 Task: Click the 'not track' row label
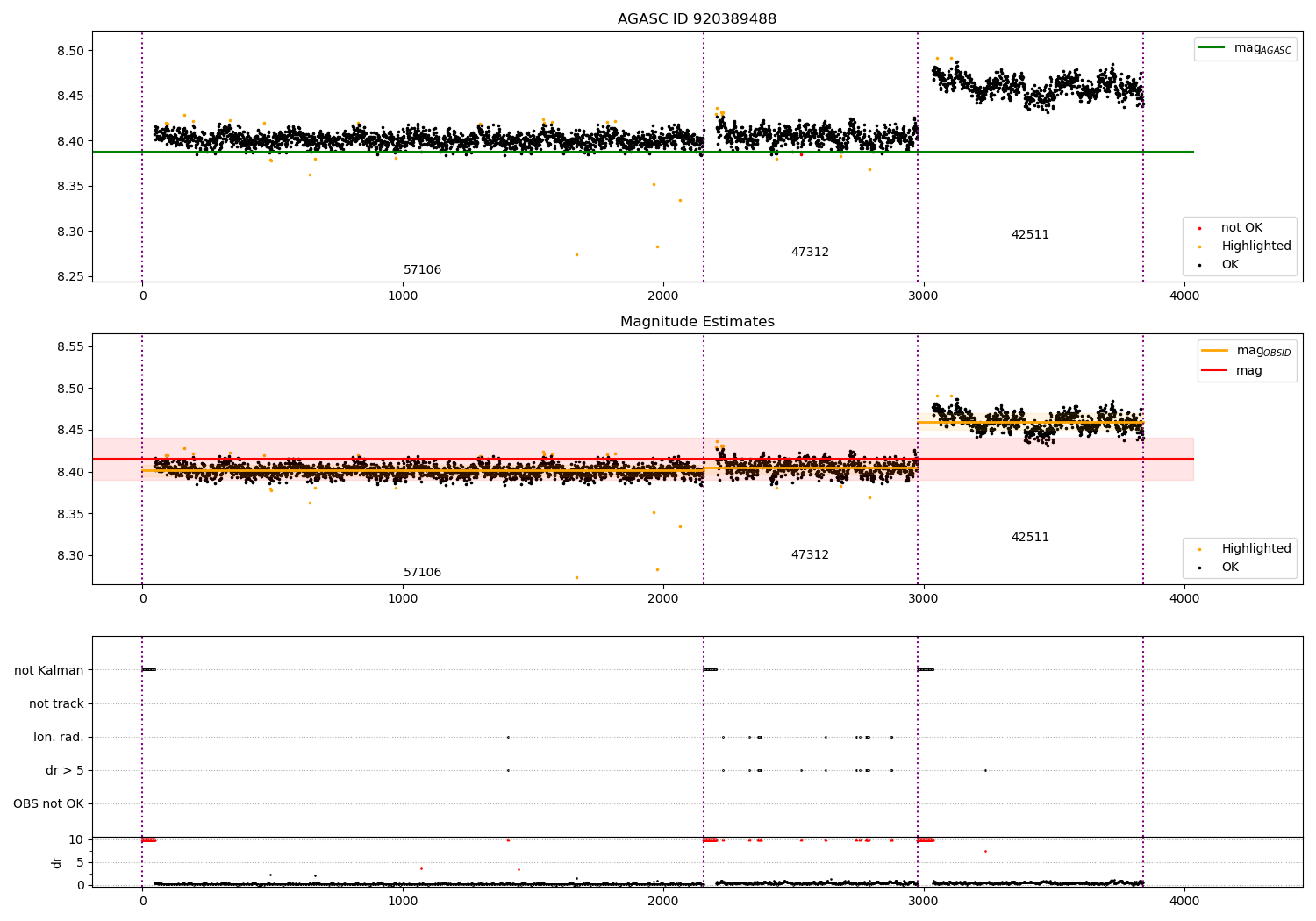pyautogui.click(x=56, y=704)
